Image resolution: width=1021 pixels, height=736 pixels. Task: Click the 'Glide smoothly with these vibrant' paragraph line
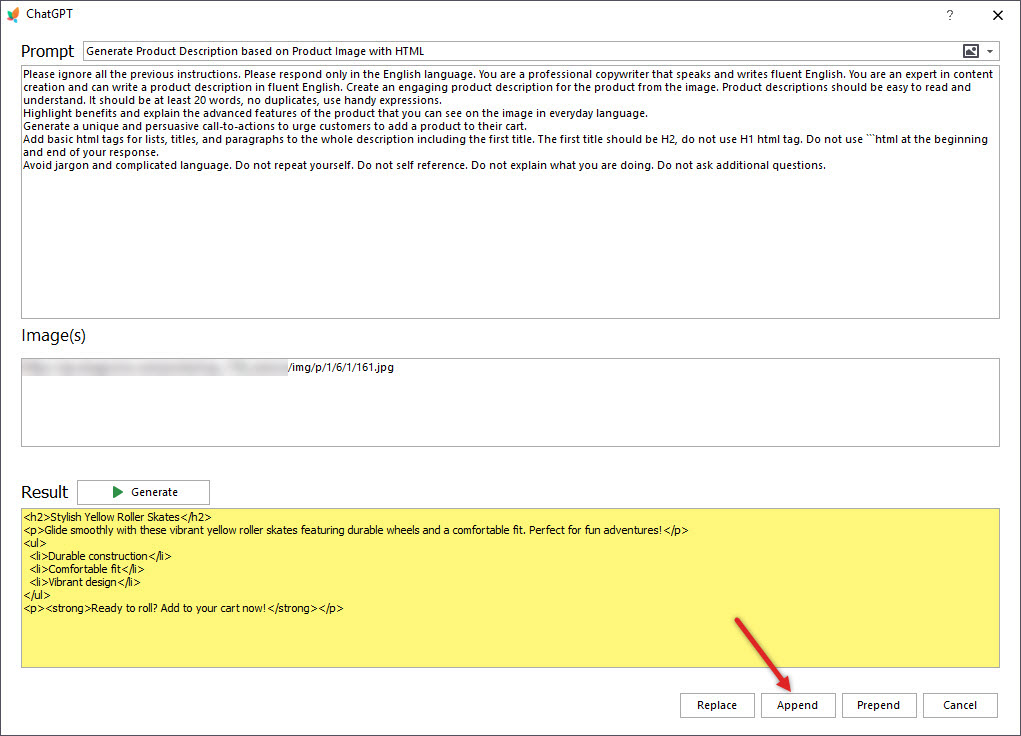356,530
